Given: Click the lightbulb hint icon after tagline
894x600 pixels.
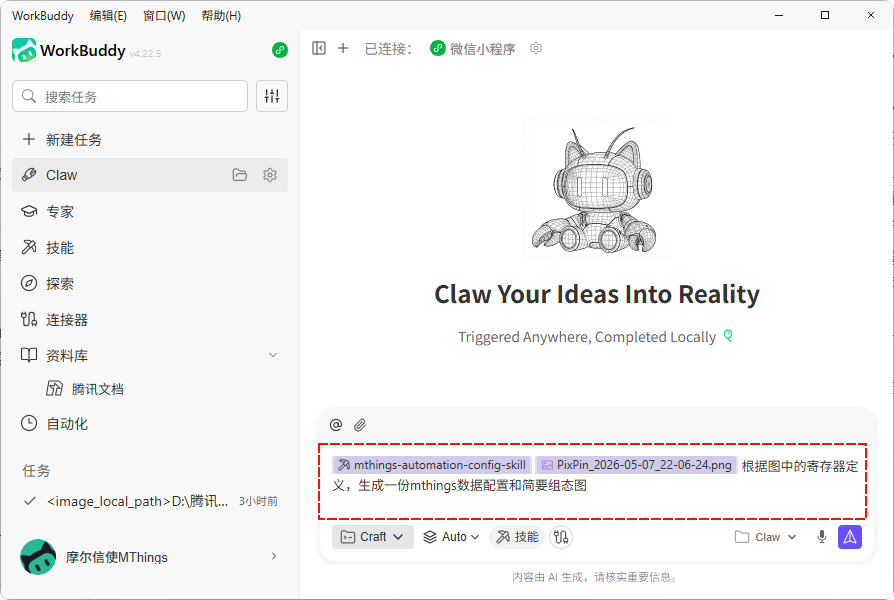Looking at the screenshot, I should click(x=728, y=336).
